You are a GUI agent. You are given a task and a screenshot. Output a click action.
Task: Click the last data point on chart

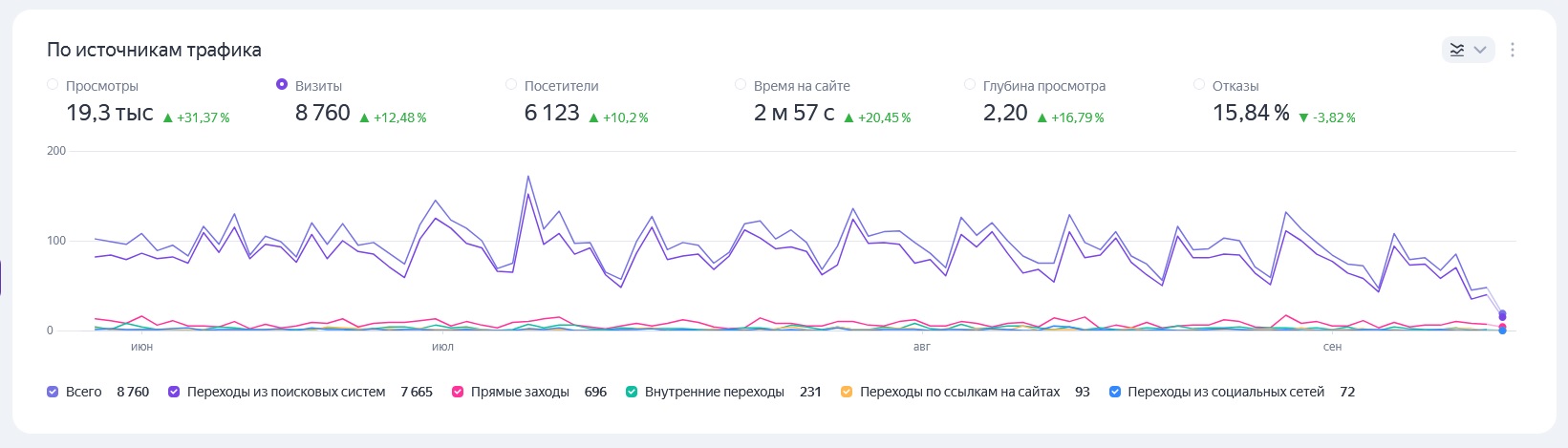[1502, 314]
